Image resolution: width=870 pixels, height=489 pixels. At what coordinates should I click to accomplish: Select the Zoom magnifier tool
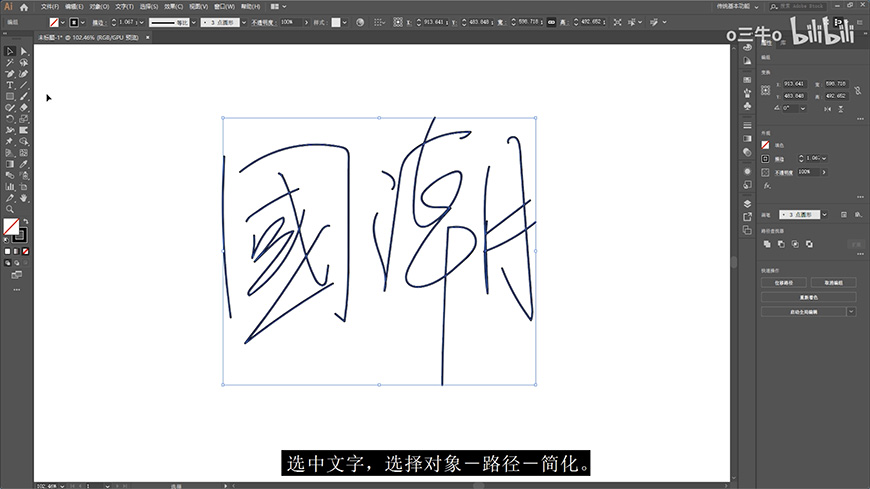pyautogui.click(x=10, y=209)
